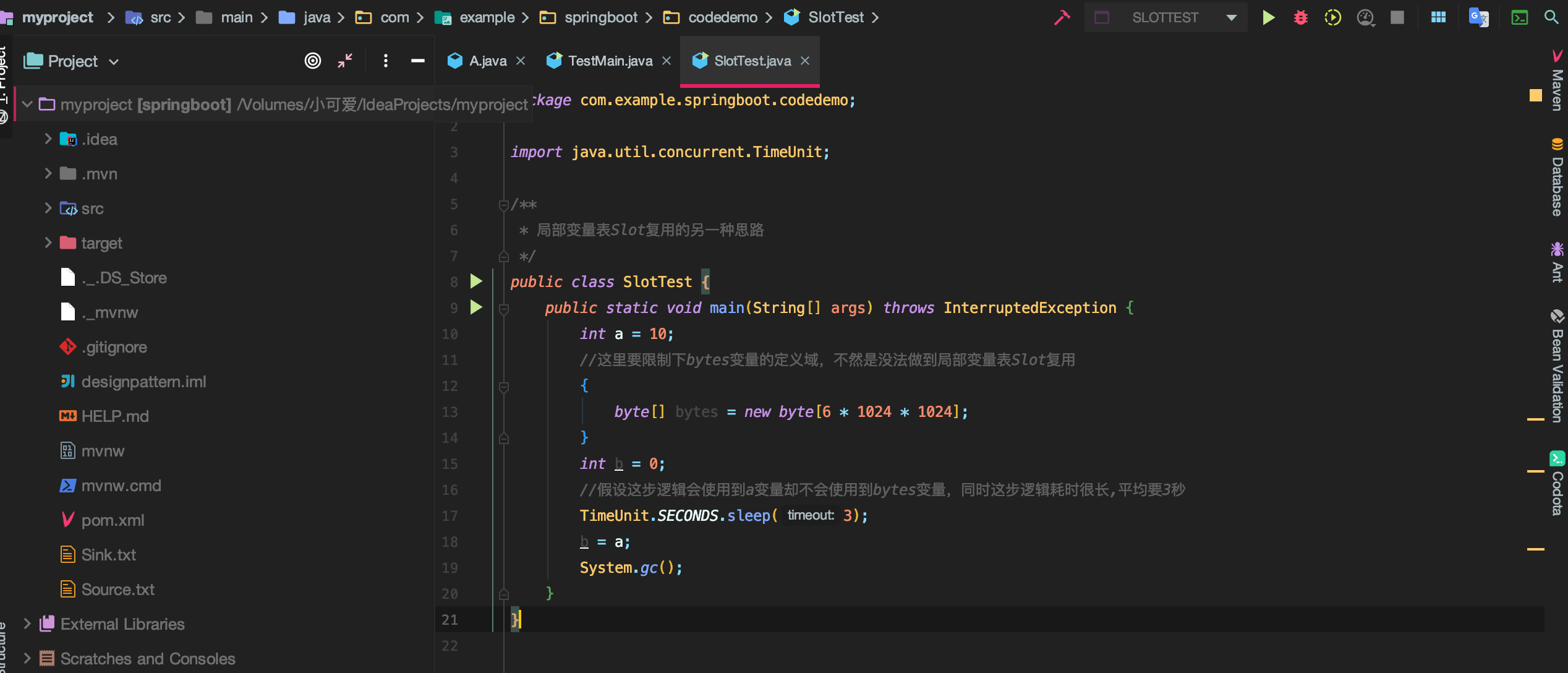The width and height of the screenshot is (1568, 673).
Task: Click the Translate plugin icon
Action: (x=1478, y=17)
